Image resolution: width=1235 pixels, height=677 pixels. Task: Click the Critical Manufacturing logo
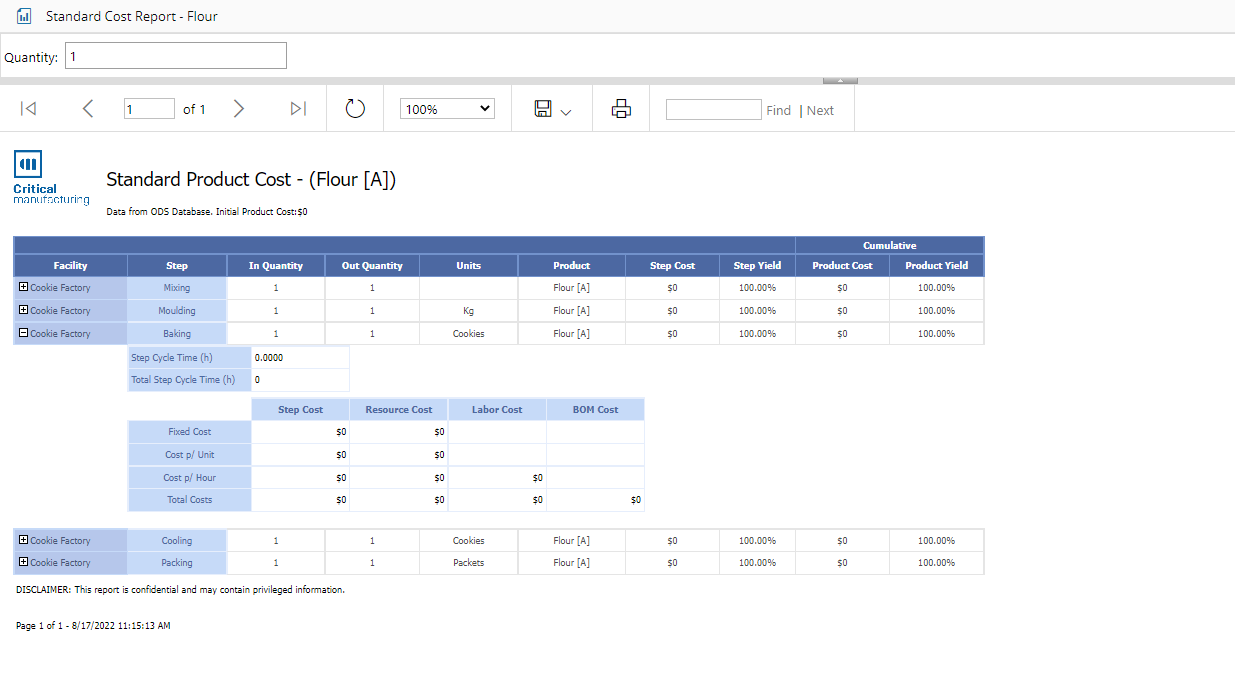point(36,178)
